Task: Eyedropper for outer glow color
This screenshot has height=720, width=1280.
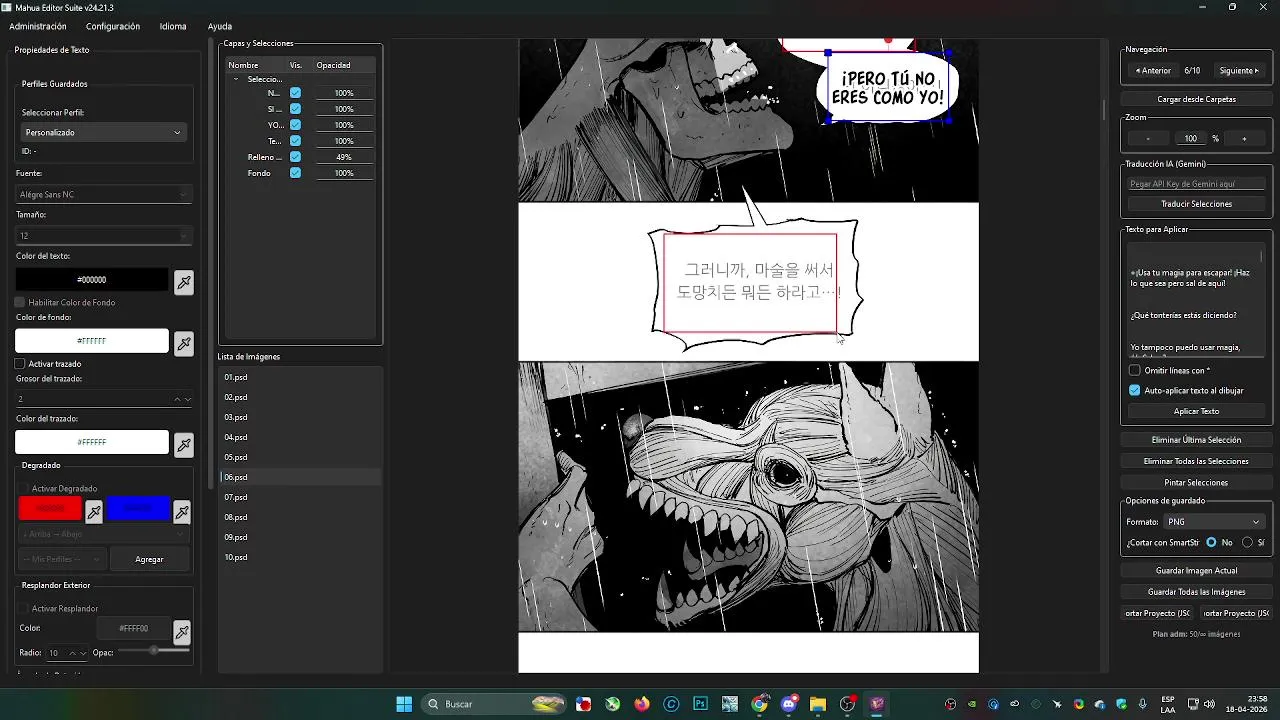Action: point(182,631)
